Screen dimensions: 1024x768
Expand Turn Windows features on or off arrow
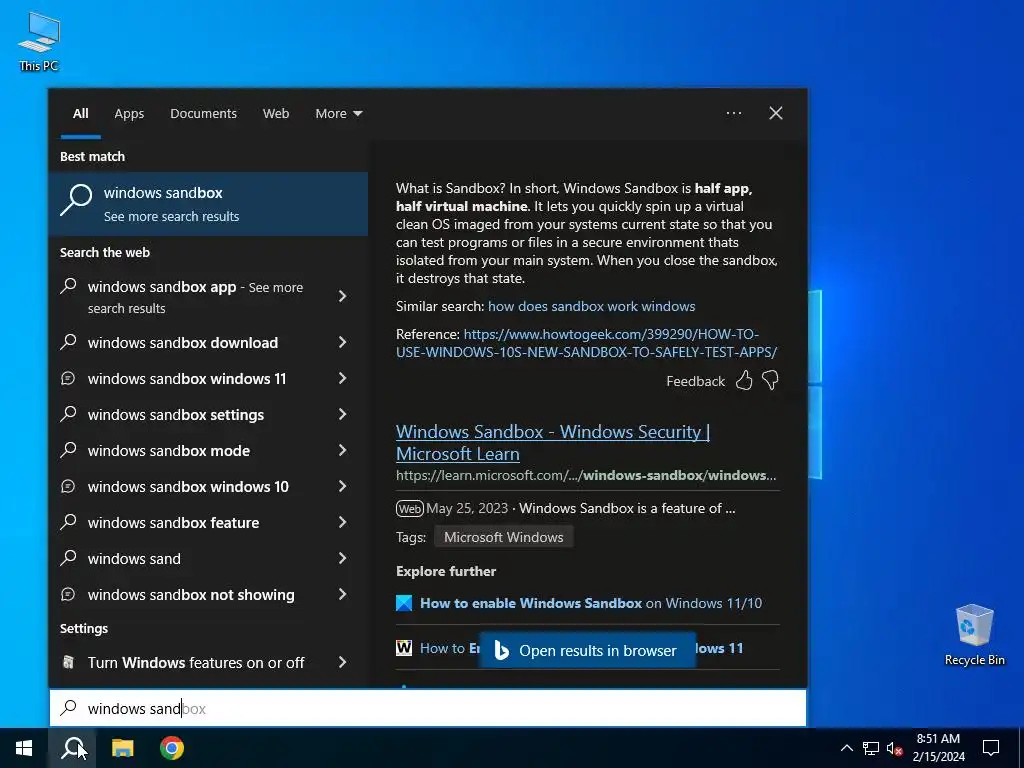(x=342, y=662)
